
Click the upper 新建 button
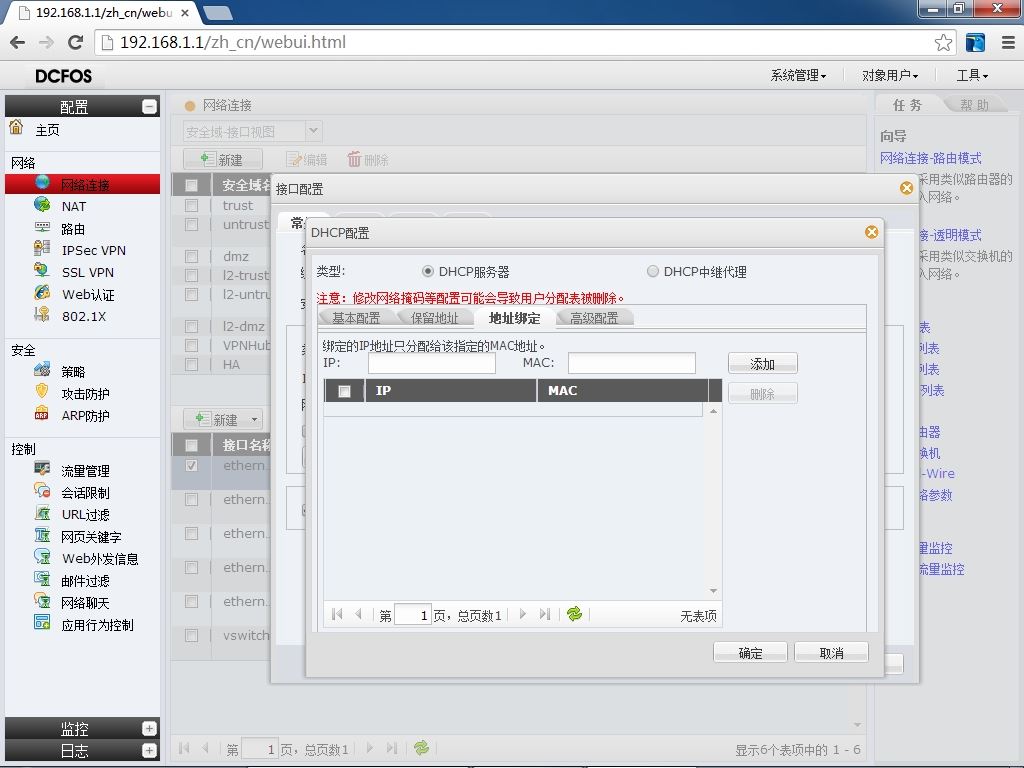[223, 159]
